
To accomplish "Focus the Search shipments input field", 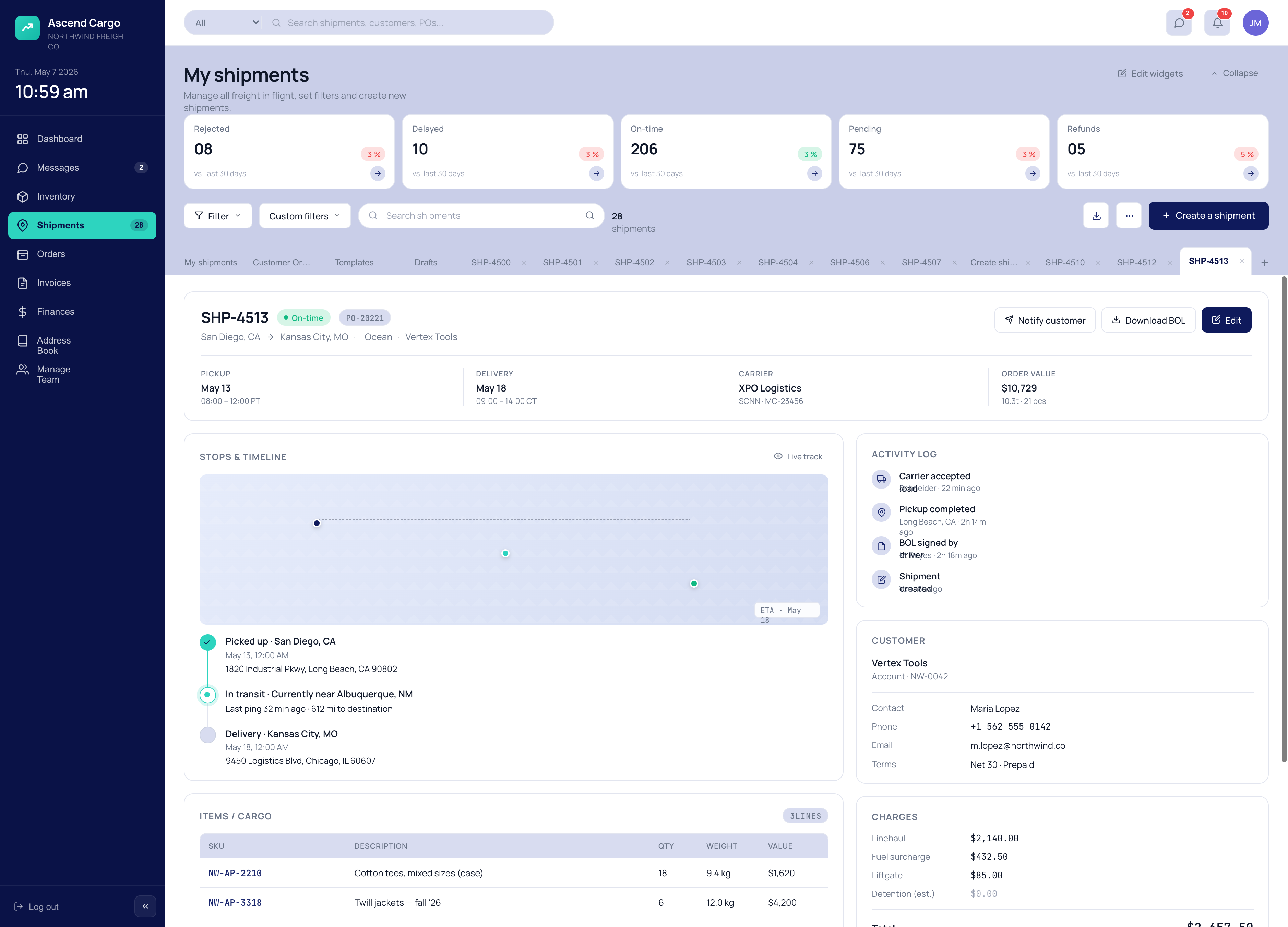I will click(x=481, y=216).
